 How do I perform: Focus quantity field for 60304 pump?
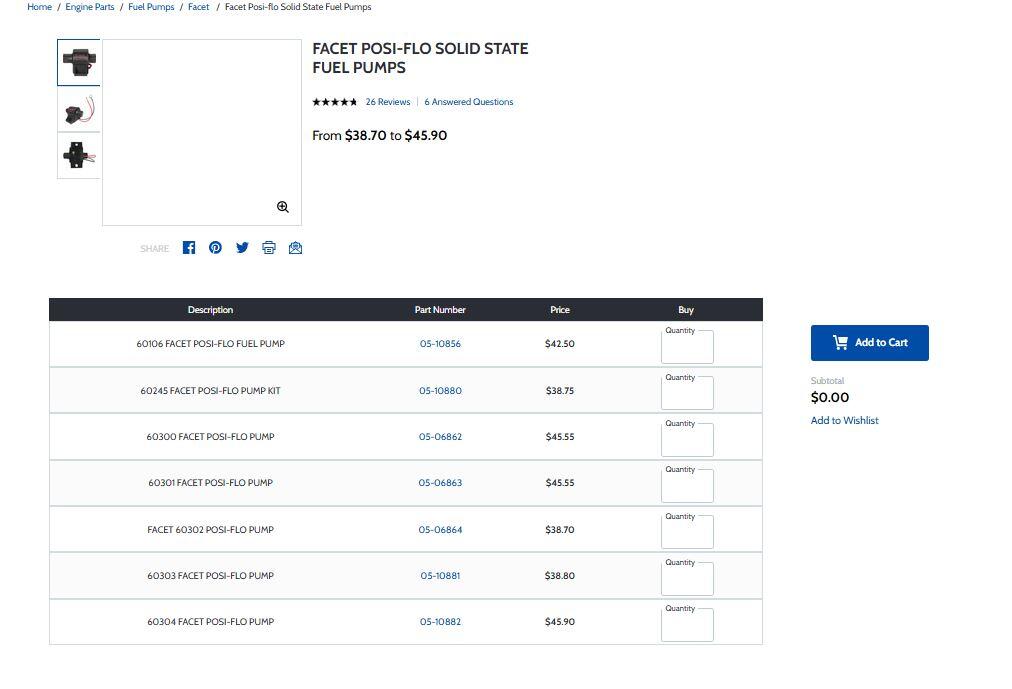coord(687,625)
